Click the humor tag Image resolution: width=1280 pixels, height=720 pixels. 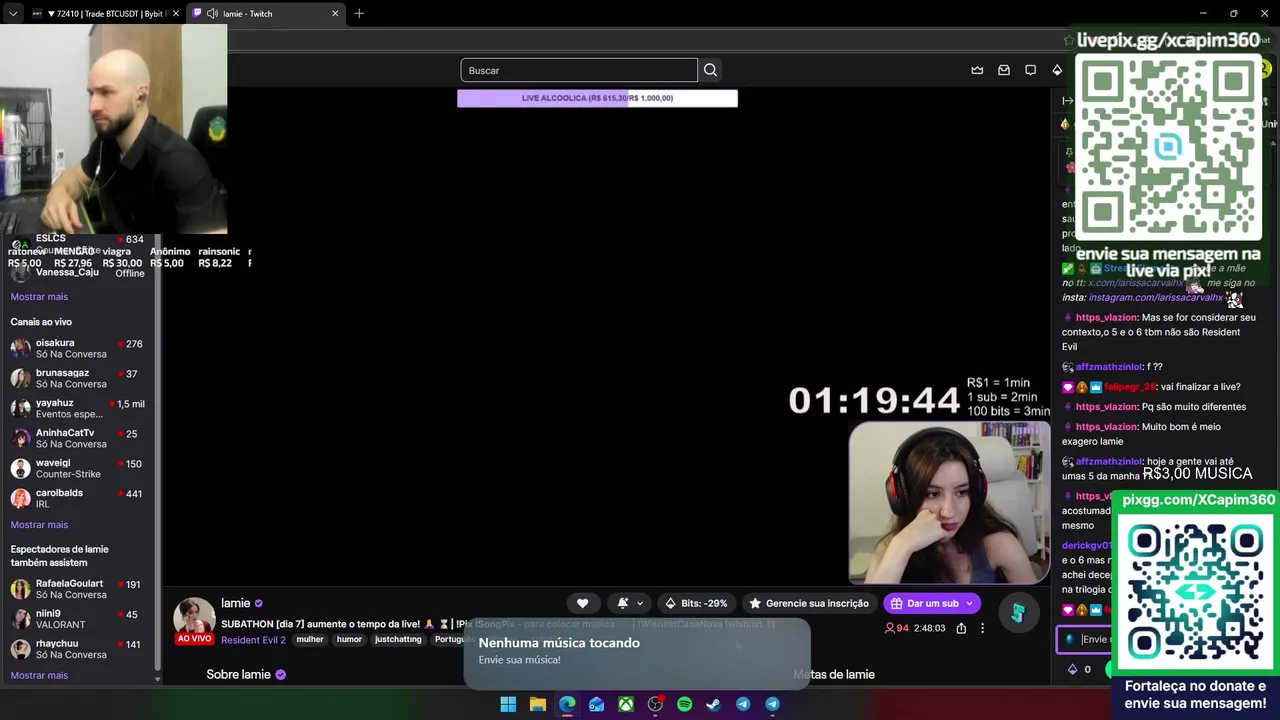pyautogui.click(x=349, y=639)
